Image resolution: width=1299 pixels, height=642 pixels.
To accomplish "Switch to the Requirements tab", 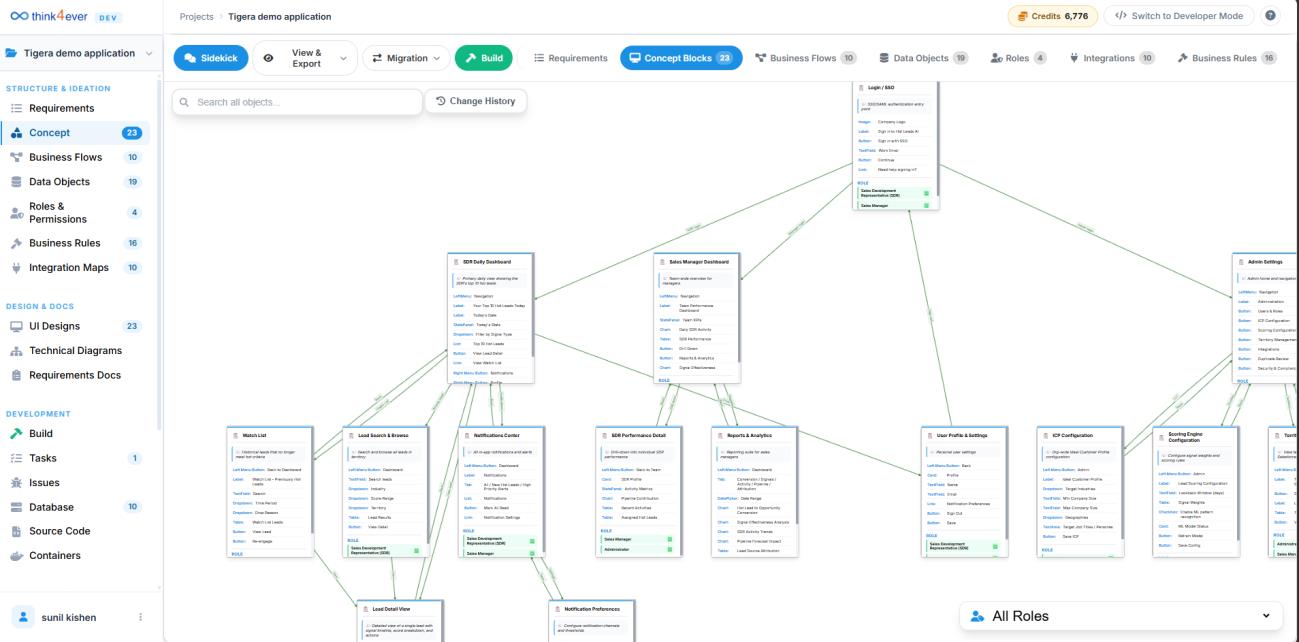I will click(x=571, y=58).
